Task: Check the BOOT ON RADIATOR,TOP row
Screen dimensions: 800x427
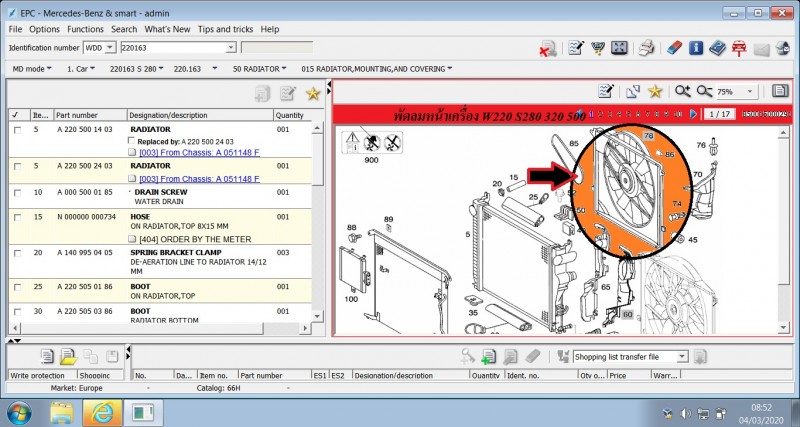Action: pos(17,287)
